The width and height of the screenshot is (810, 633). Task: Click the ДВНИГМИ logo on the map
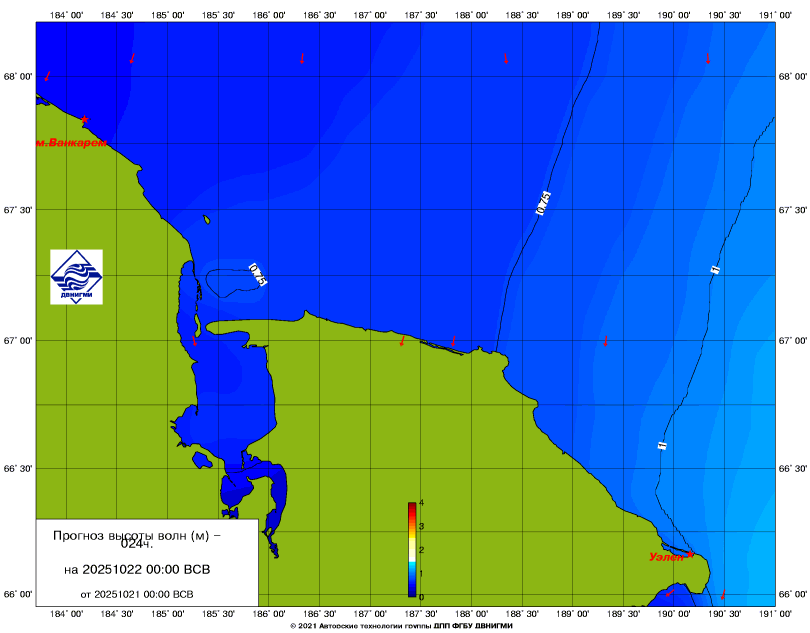pos(76,277)
